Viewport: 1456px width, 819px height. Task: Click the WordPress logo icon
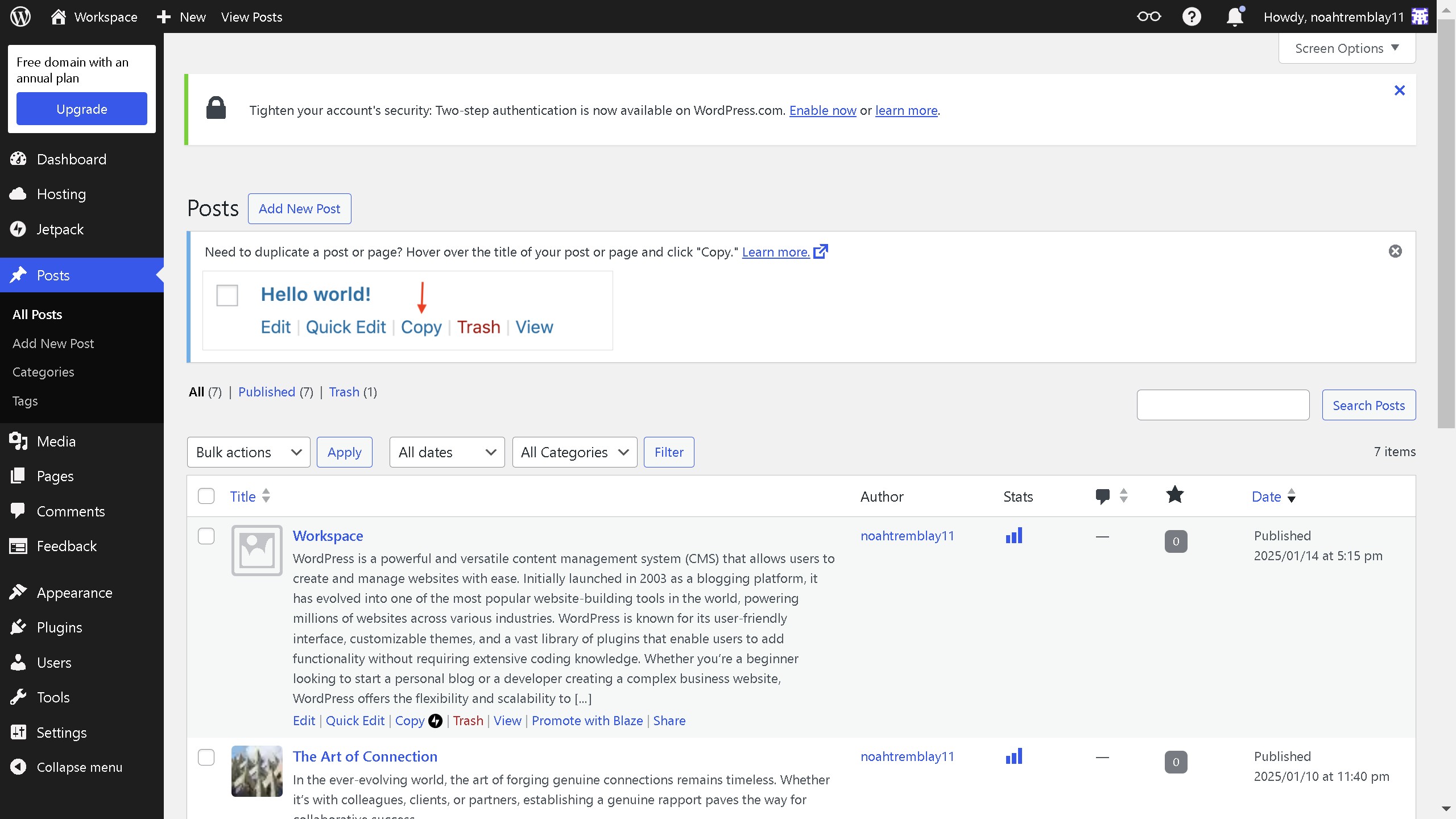click(x=20, y=16)
